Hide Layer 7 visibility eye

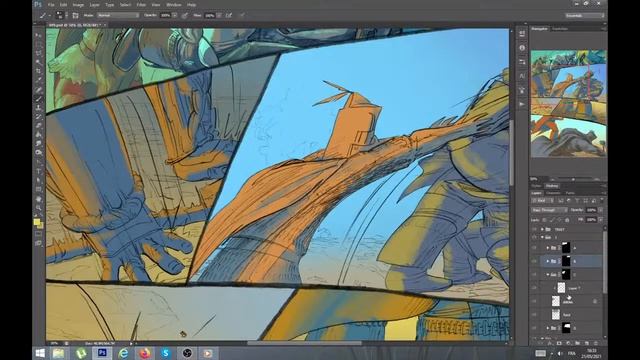(x=534, y=288)
